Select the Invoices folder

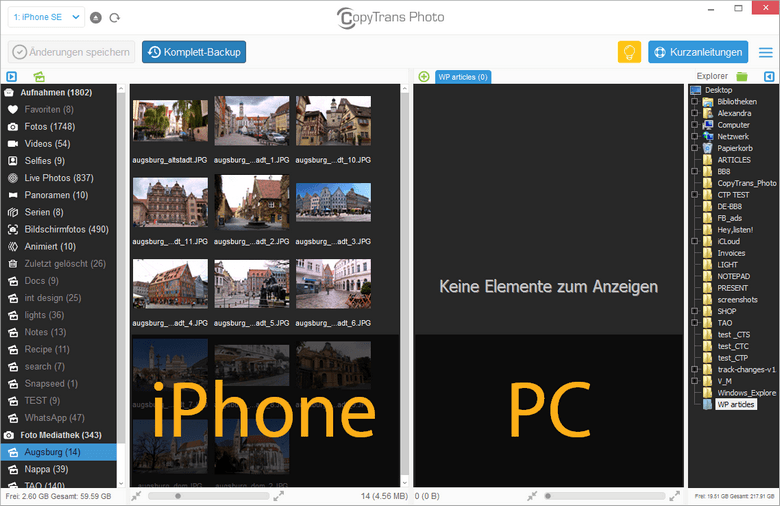(x=731, y=253)
